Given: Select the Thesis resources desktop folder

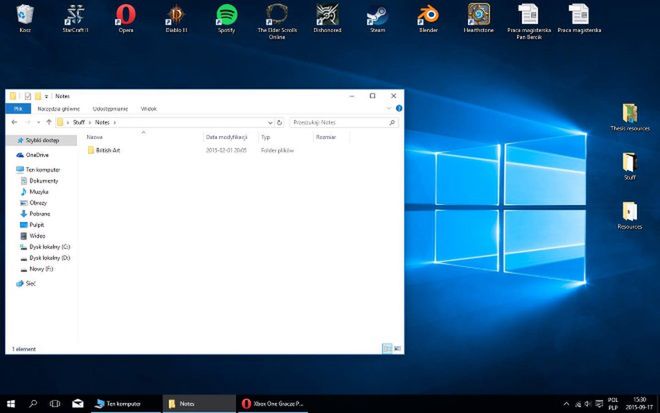Looking at the screenshot, I should click(x=630, y=117).
